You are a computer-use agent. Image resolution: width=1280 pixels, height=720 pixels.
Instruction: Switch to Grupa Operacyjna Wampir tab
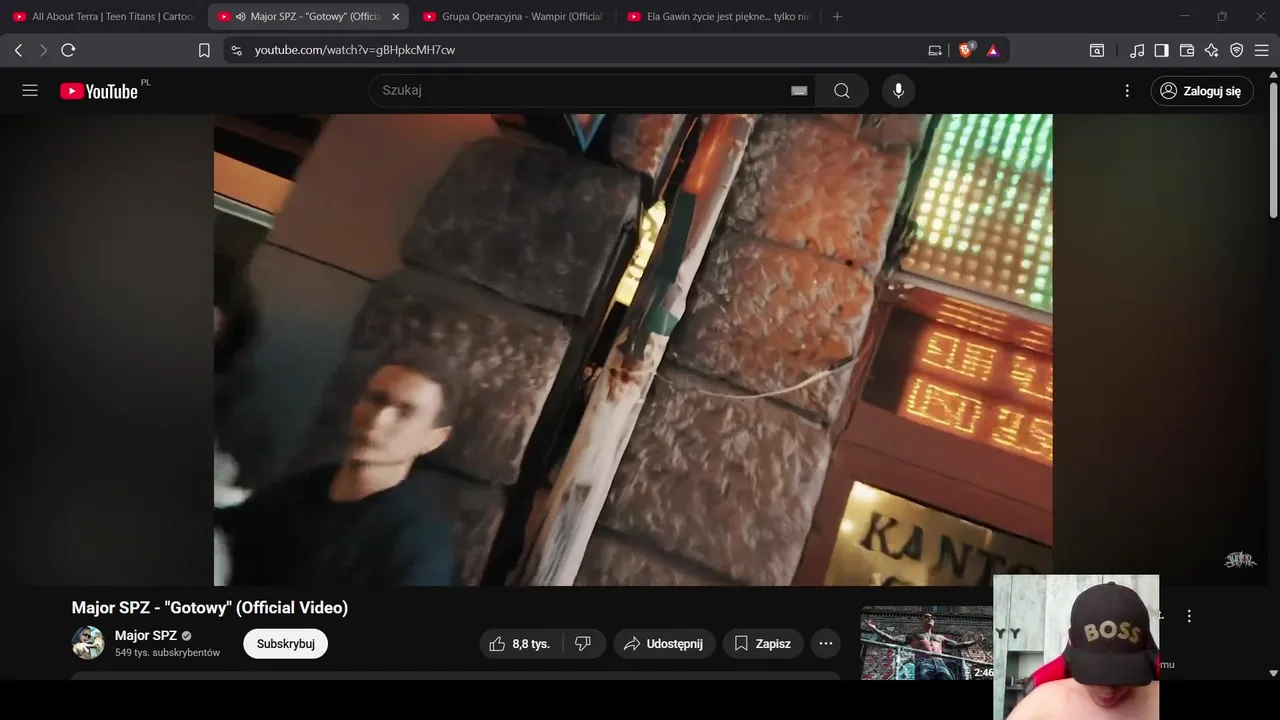point(511,17)
